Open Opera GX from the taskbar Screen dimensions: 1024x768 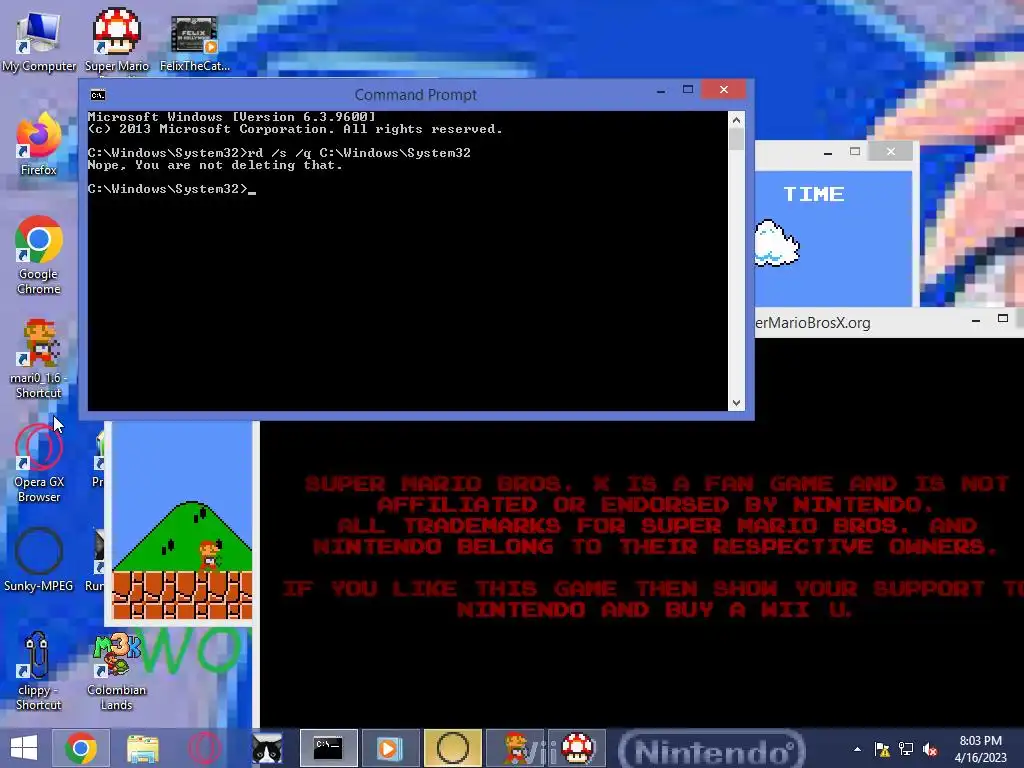click(x=204, y=748)
